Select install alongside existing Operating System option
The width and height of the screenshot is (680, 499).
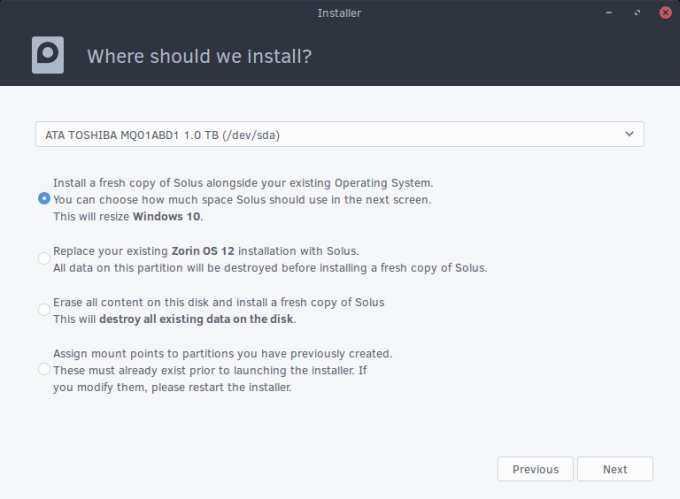[44, 199]
